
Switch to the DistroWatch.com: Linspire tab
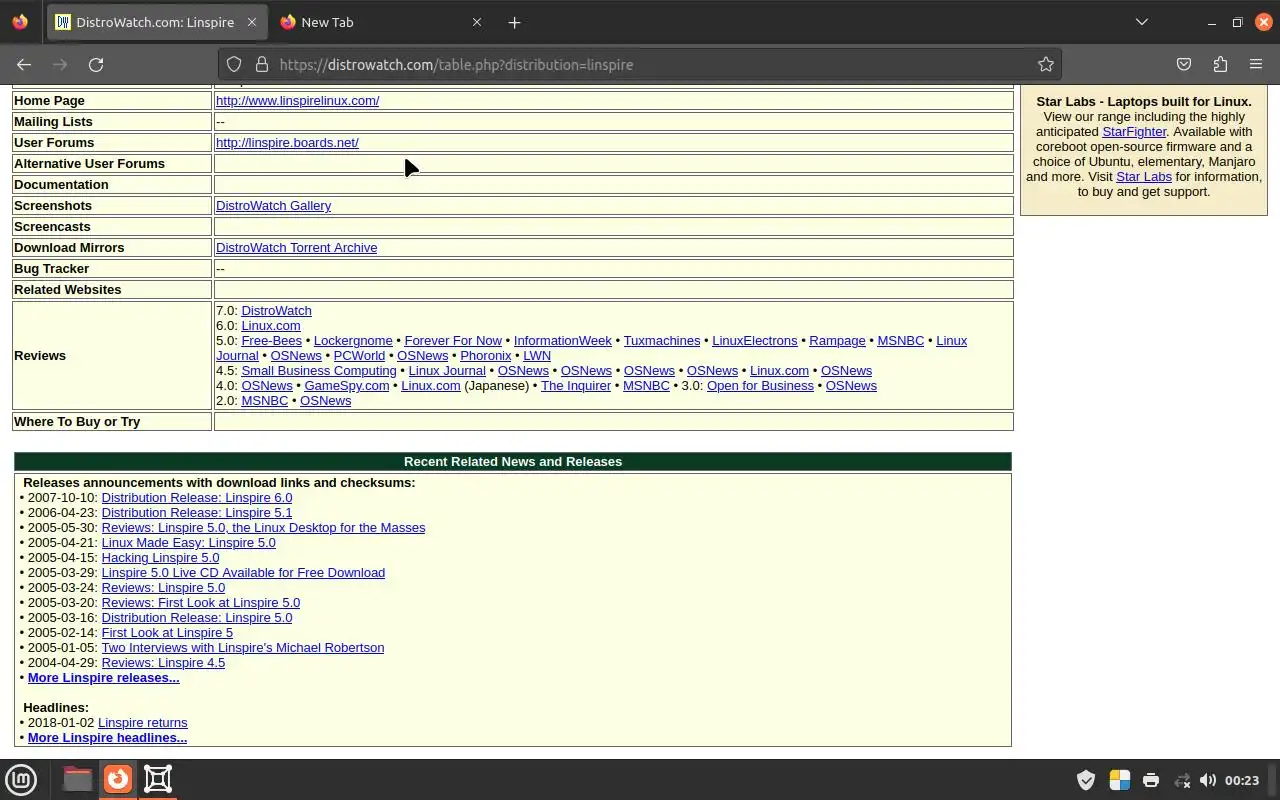point(157,22)
